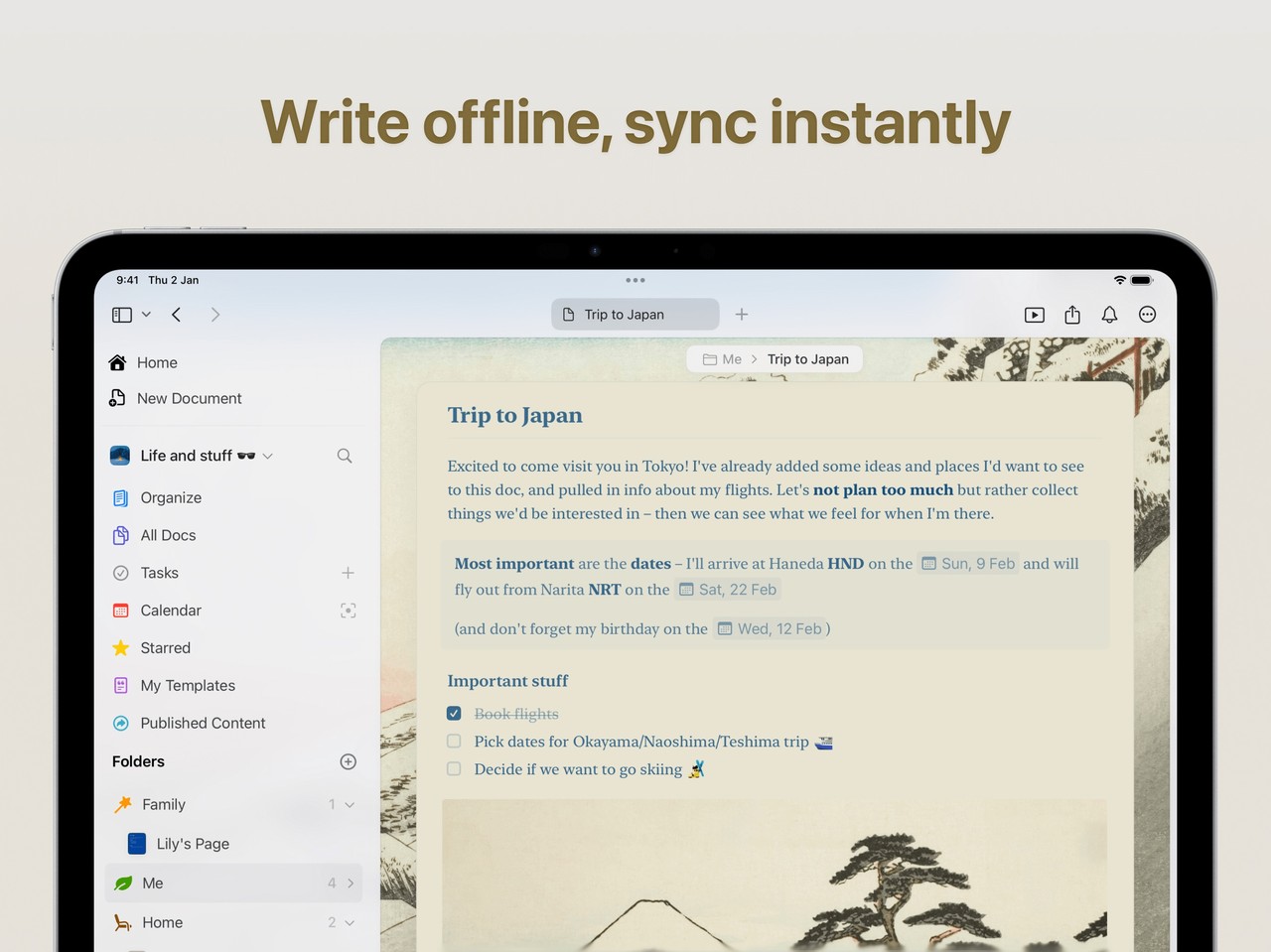Image resolution: width=1271 pixels, height=952 pixels.
Task: Tap the multitasking three dots at top
Action: click(x=635, y=280)
